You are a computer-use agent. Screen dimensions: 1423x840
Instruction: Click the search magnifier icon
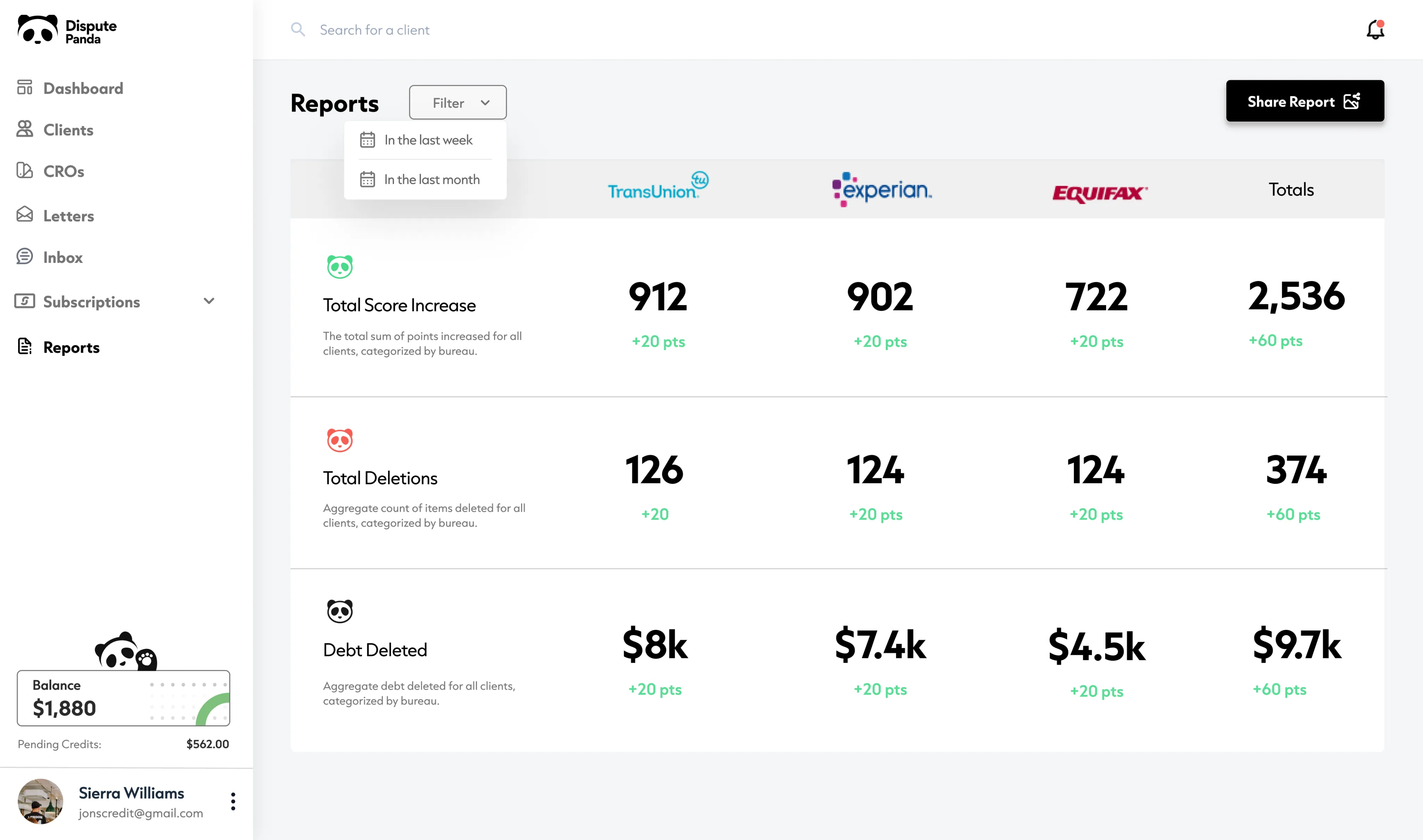(298, 30)
